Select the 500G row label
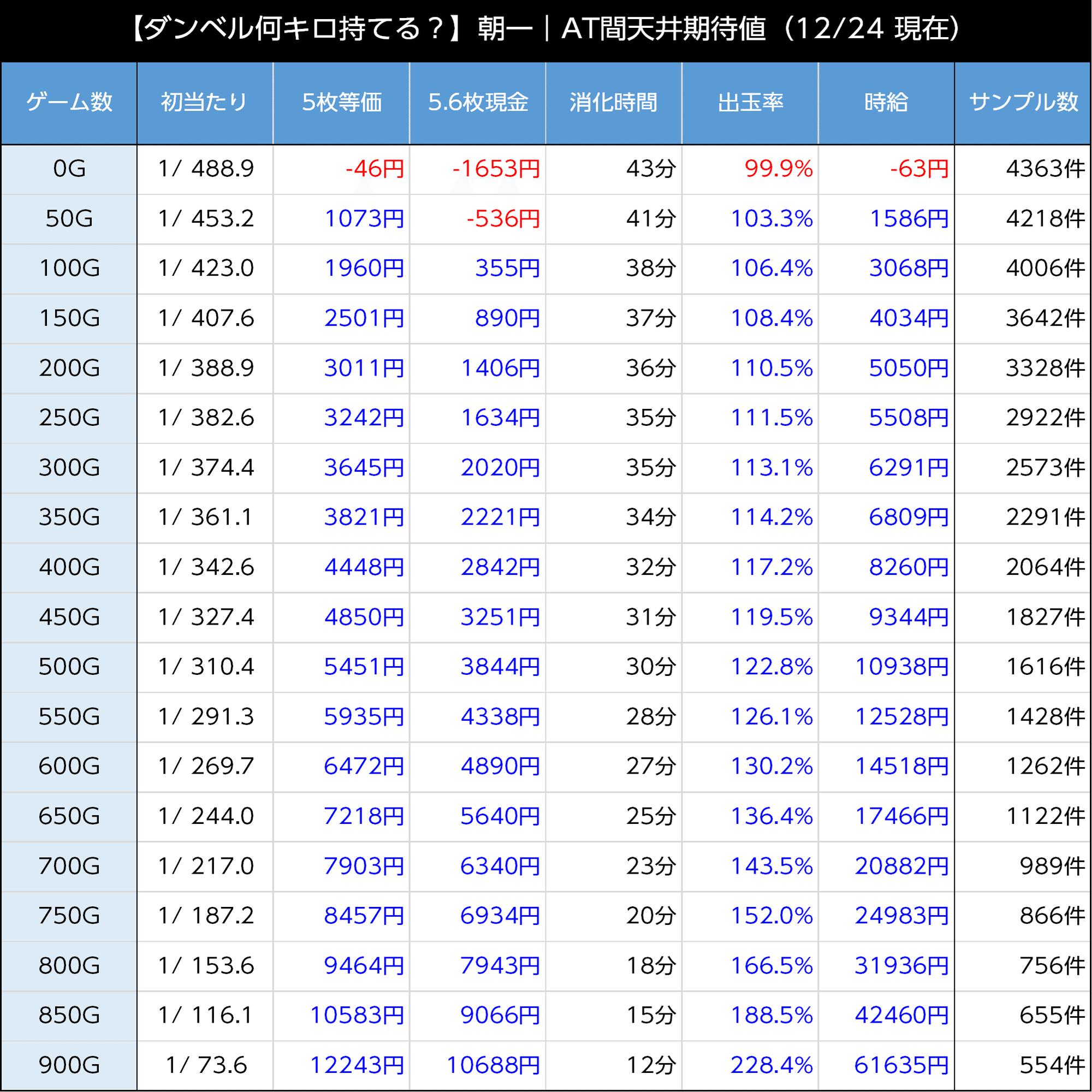The width and height of the screenshot is (1092, 1092). coord(69,668)
